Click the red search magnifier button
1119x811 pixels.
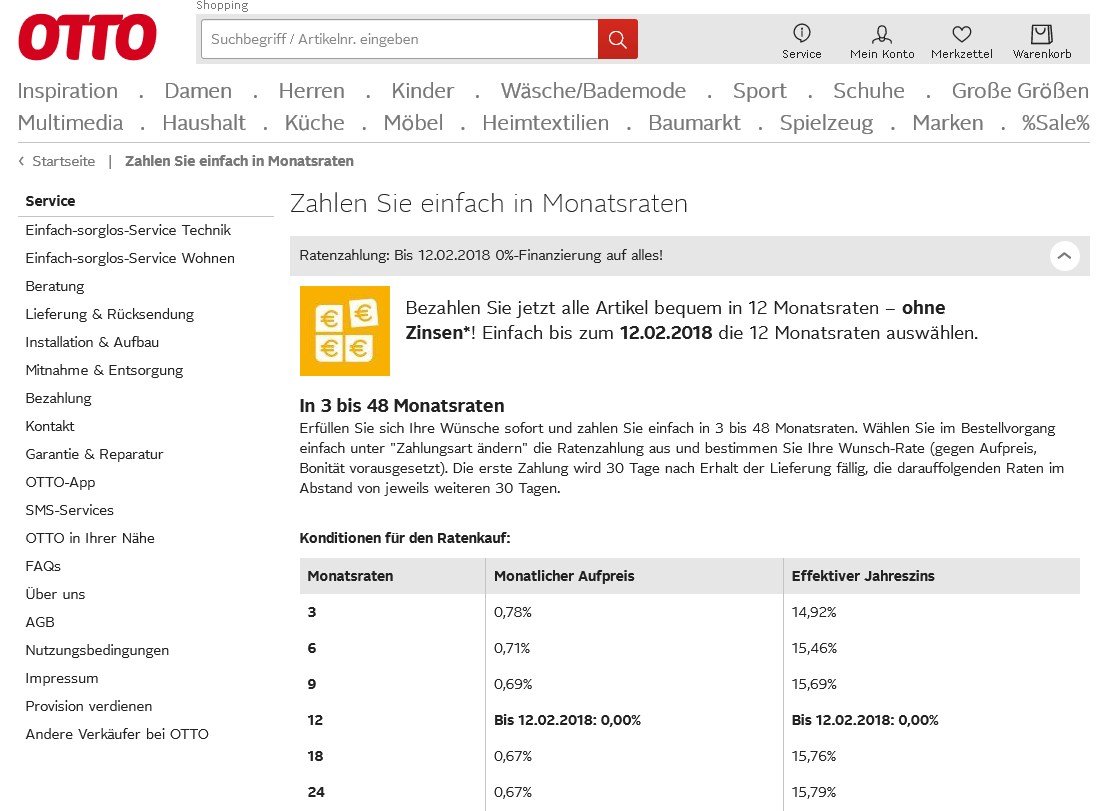[x=617, y=39]
